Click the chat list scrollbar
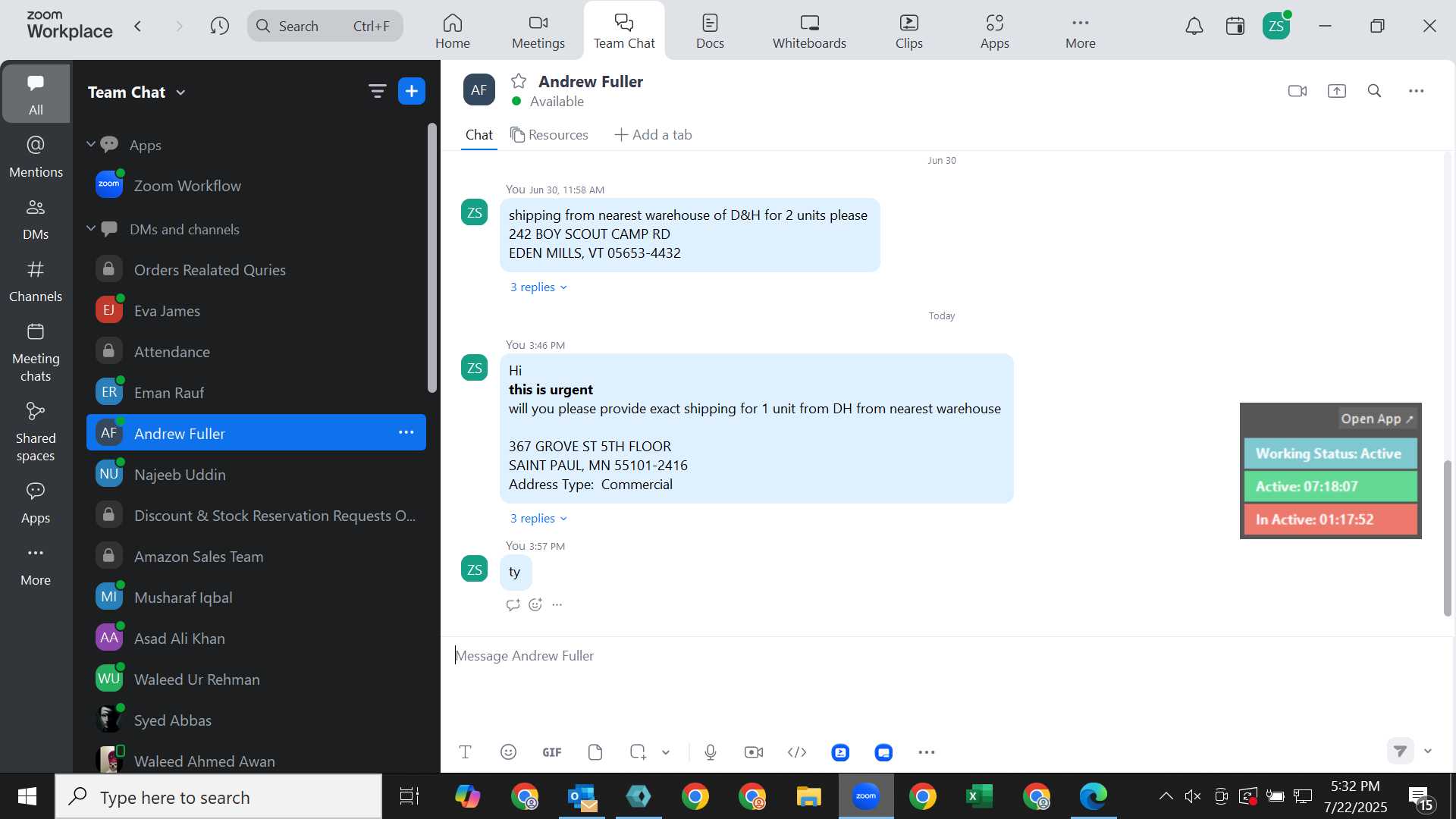Viewport: 1456px width, 819px height. pyautogui.click(x=432, y=258)
